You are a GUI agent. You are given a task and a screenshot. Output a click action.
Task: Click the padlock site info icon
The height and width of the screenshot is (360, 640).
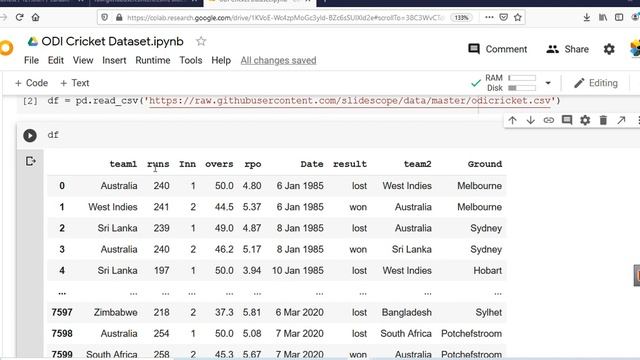[119, 17]
